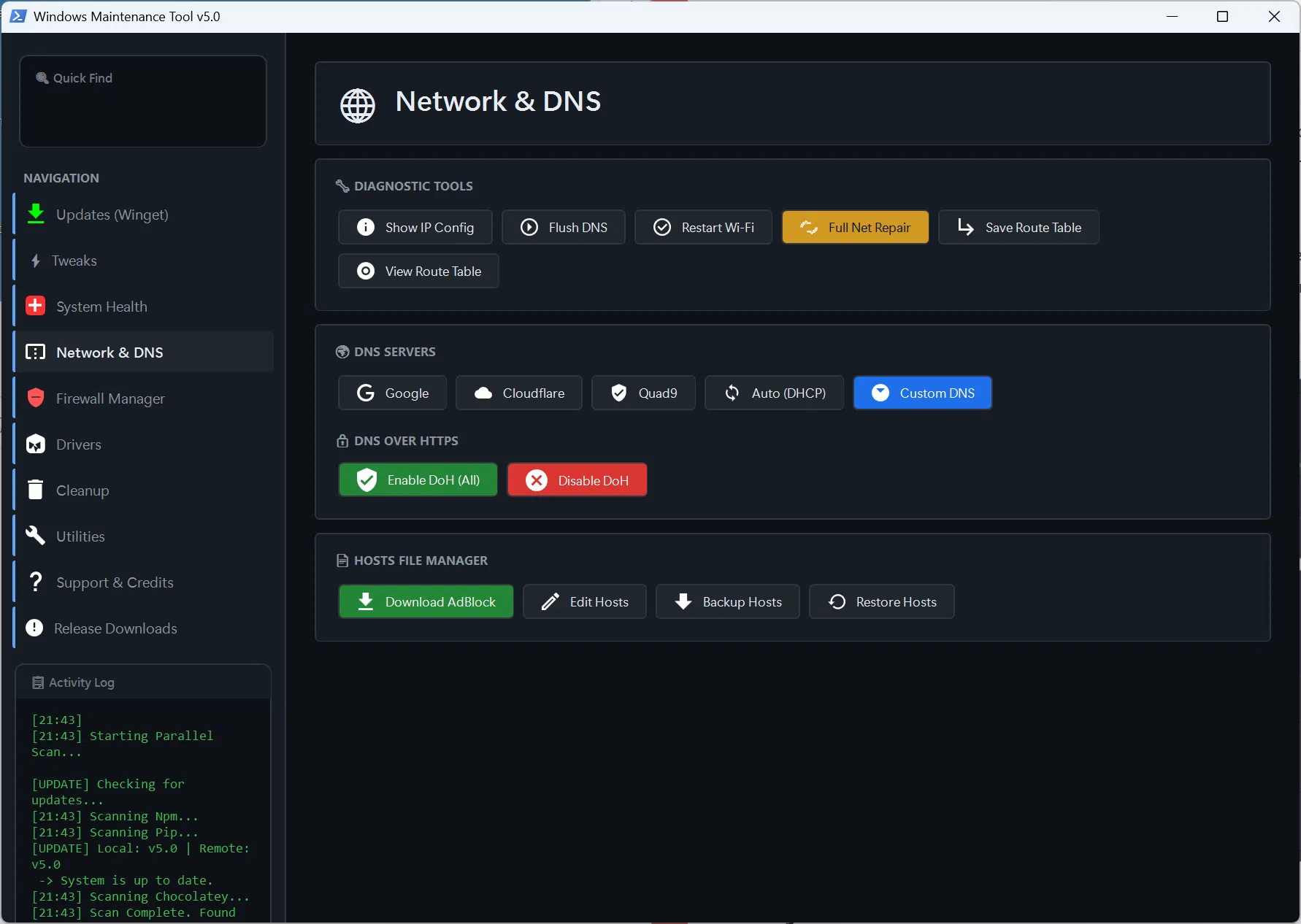Click the Quad9 shield icon

619,393
